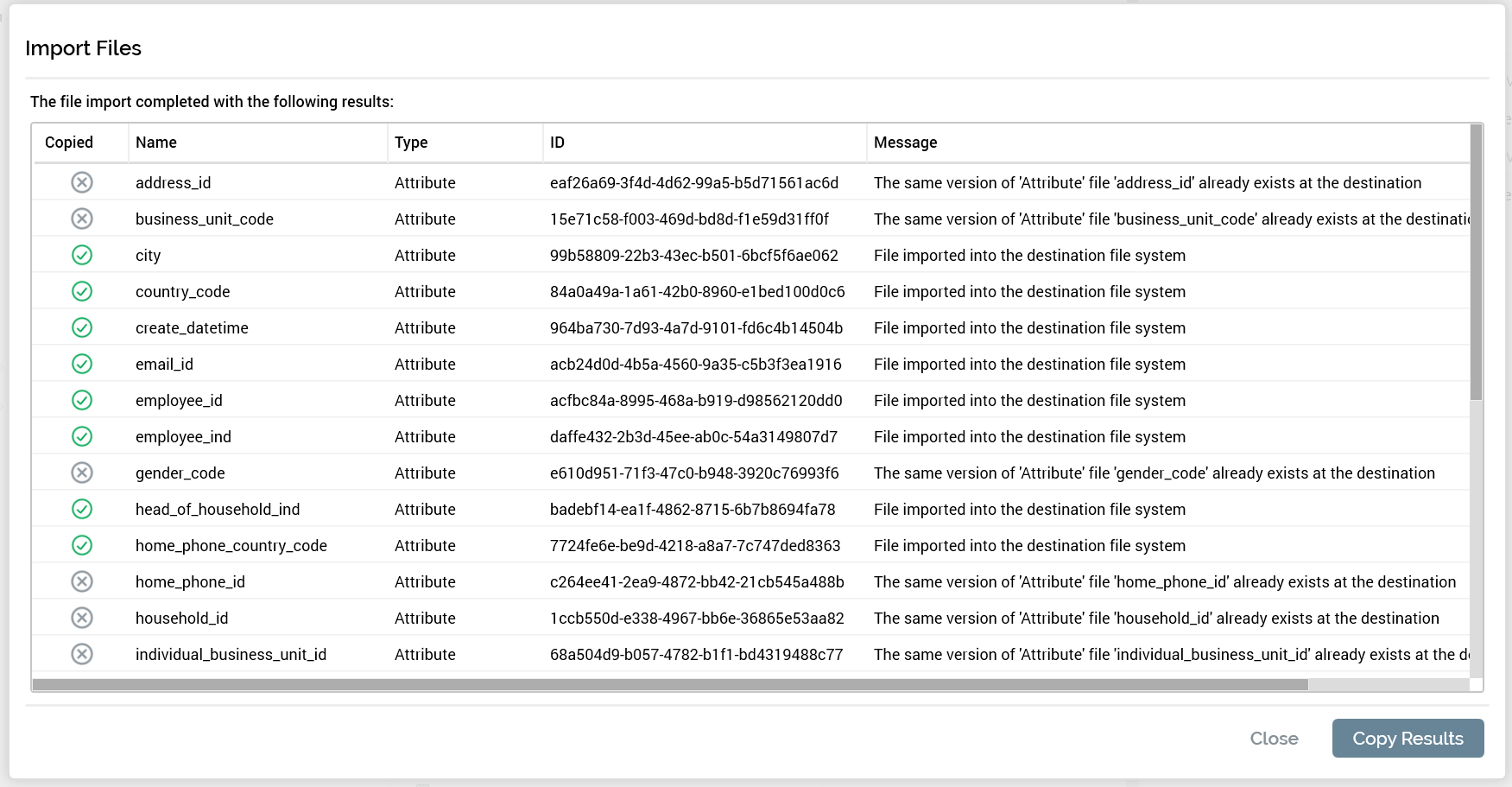Click the failed status icon for address_id
Viewport: 1512px width, 787px height.
82,182
